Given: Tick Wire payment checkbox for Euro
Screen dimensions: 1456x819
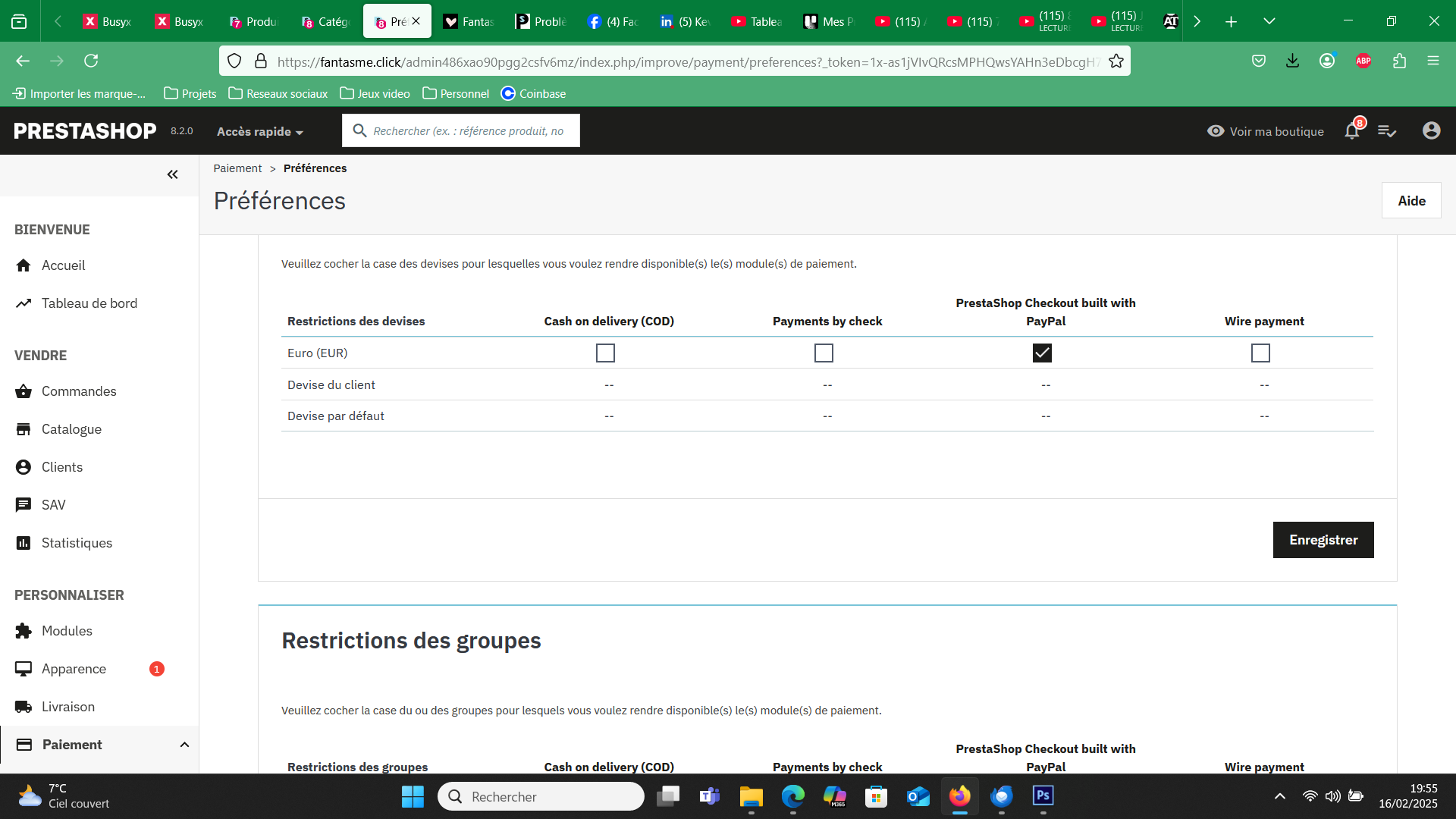Looking at the screenshot, I should click(x=1260, y=353).
